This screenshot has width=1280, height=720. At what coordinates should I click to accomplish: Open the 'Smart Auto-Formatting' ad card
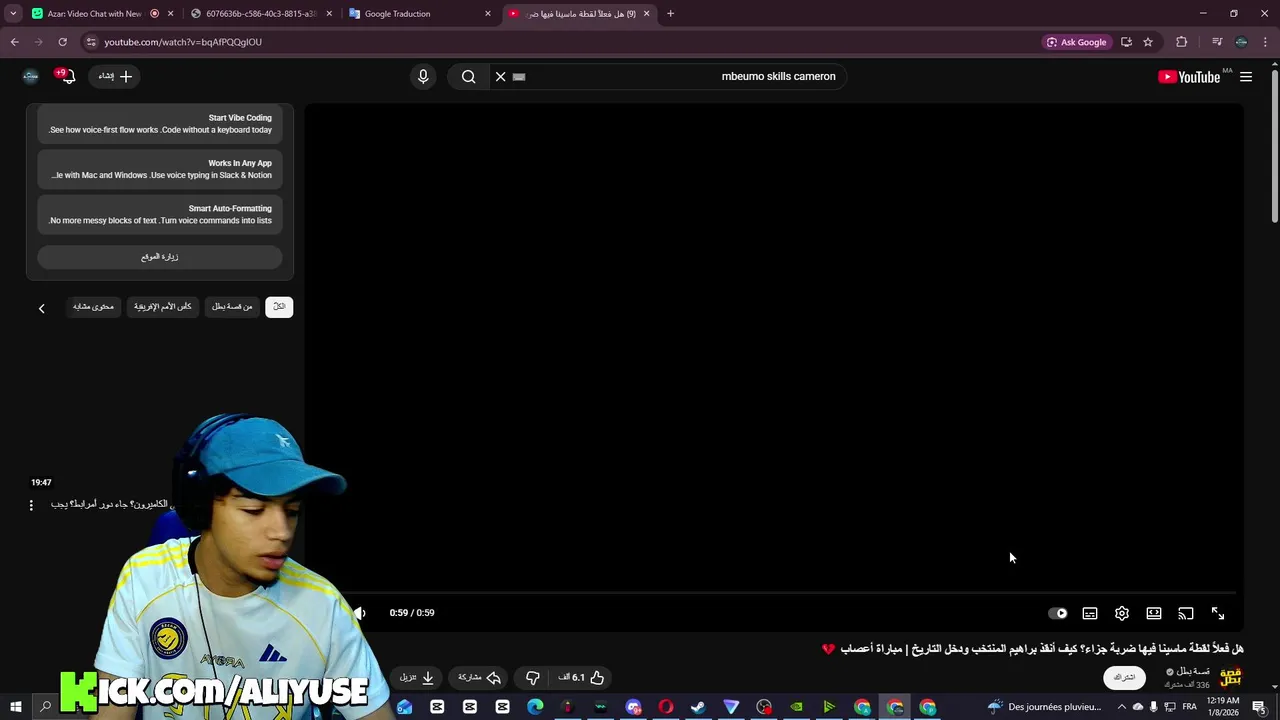point(160,214)
